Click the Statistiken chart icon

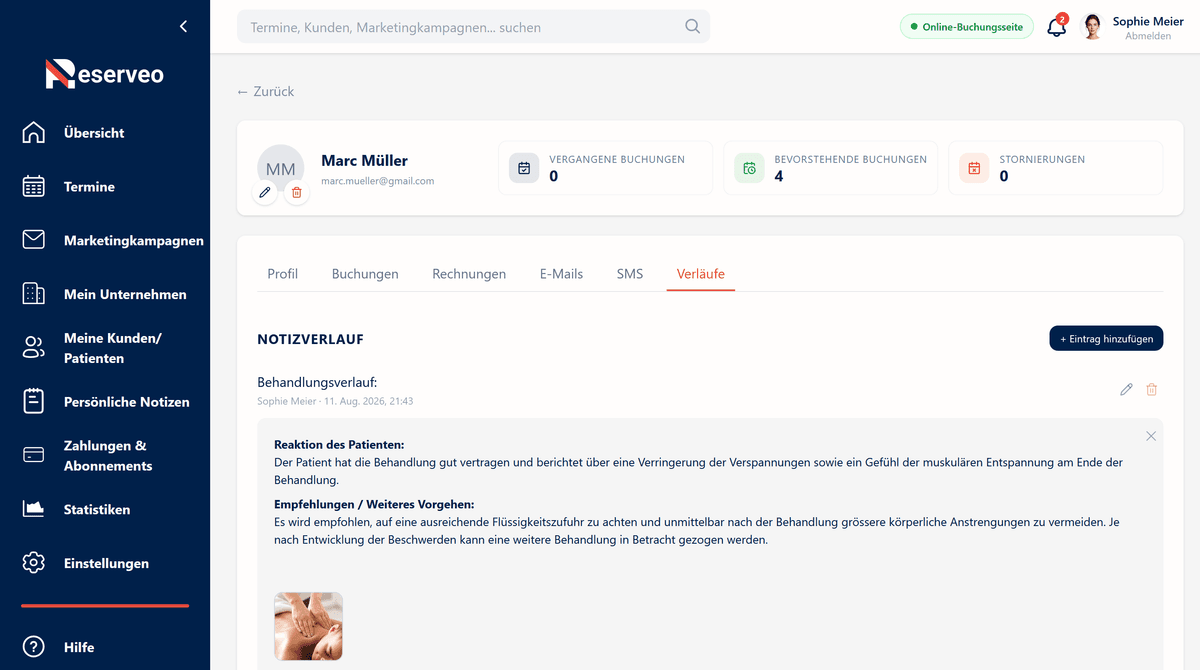[34, 509]
